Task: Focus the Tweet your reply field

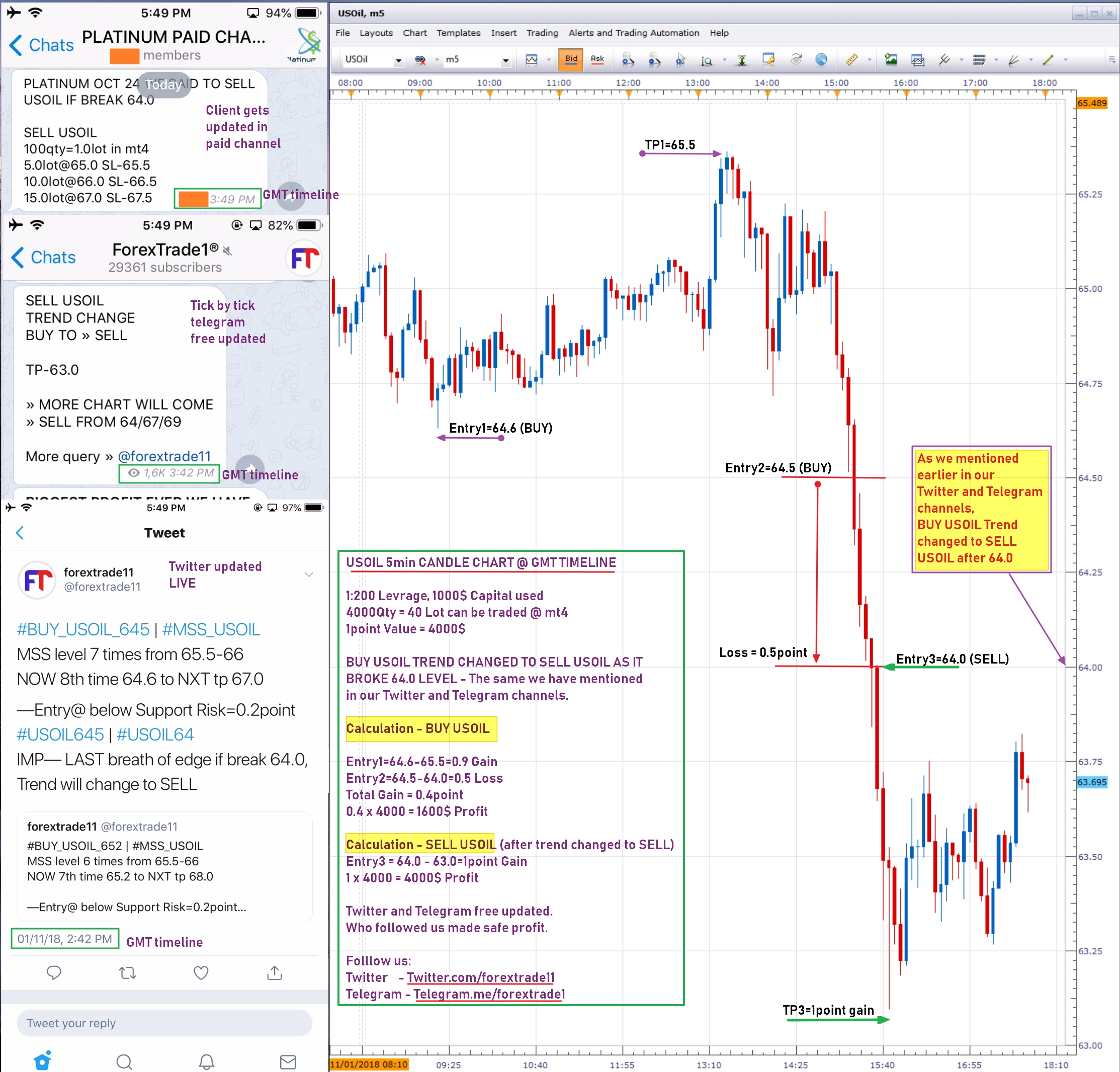Action: [164, 1023]
